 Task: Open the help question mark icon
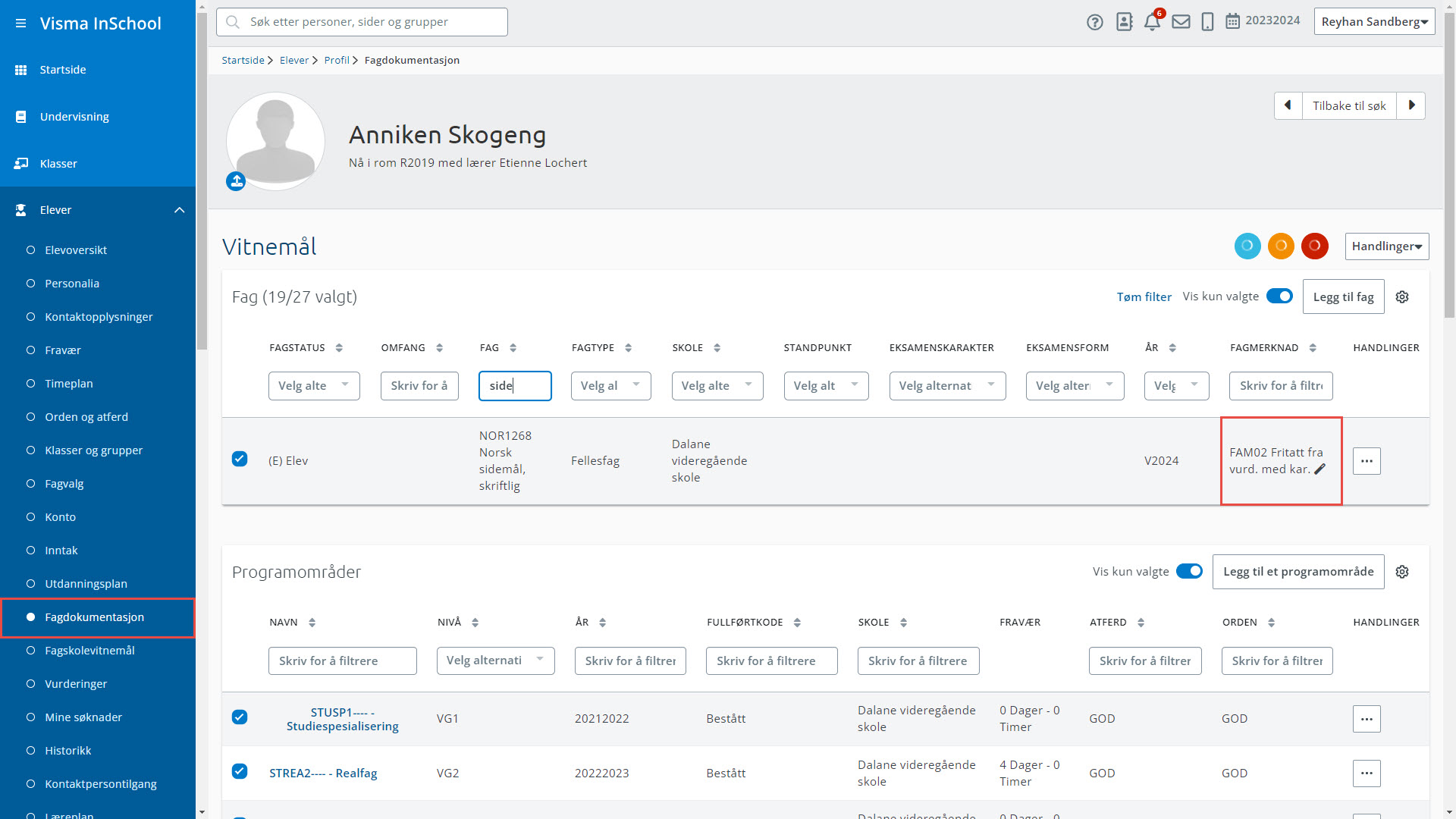[1094, 22]
